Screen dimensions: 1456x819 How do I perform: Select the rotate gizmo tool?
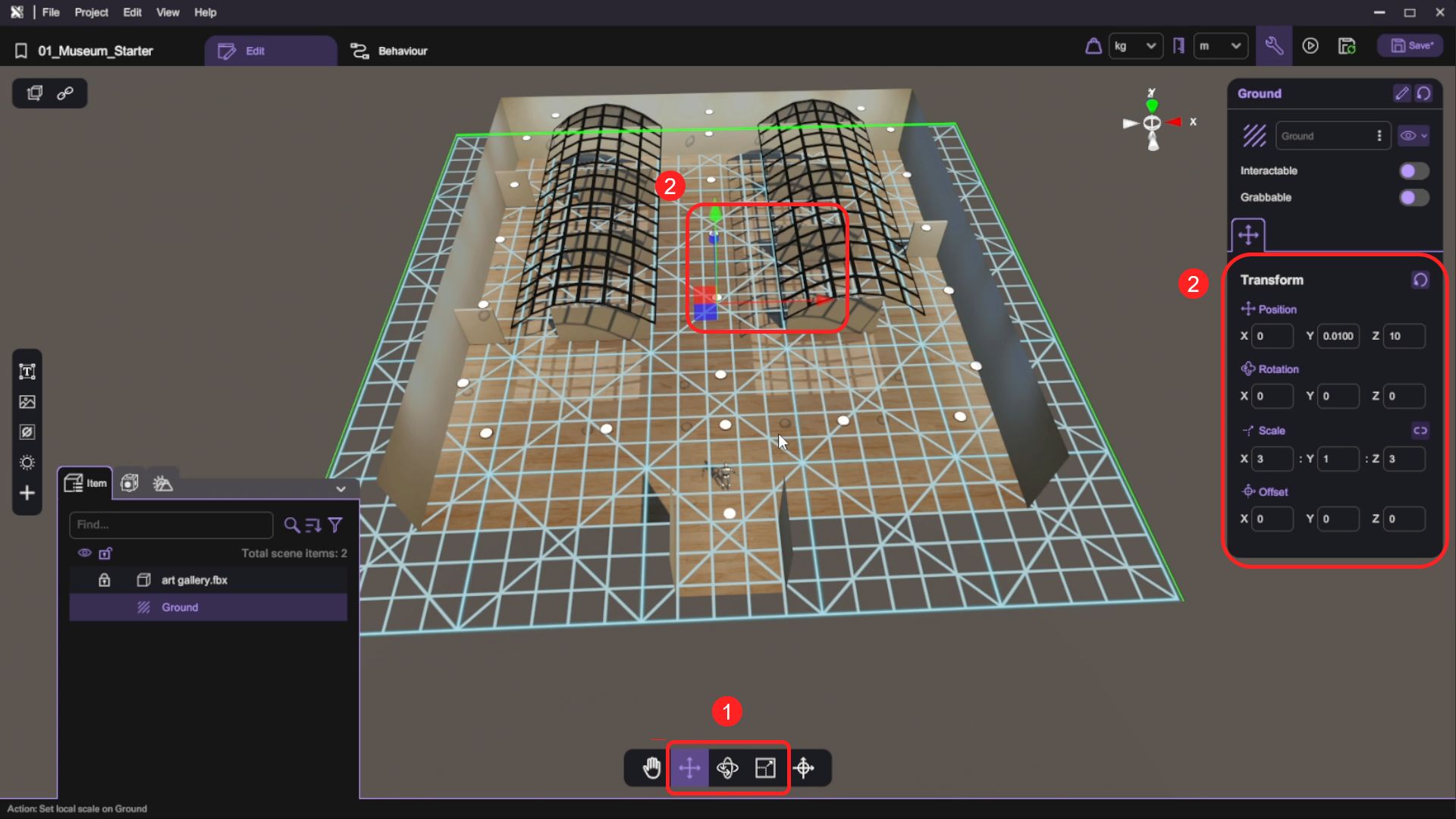coord(727,768)
